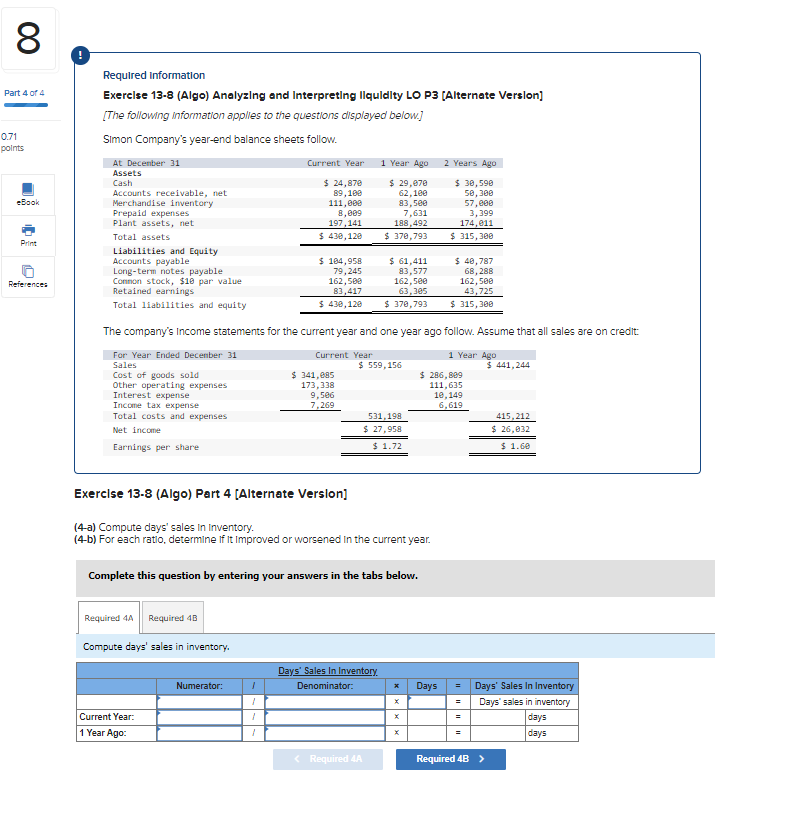Click the printer graphic above the Print label
Viewport: 811px width, 818px height.
click(30, 231)
